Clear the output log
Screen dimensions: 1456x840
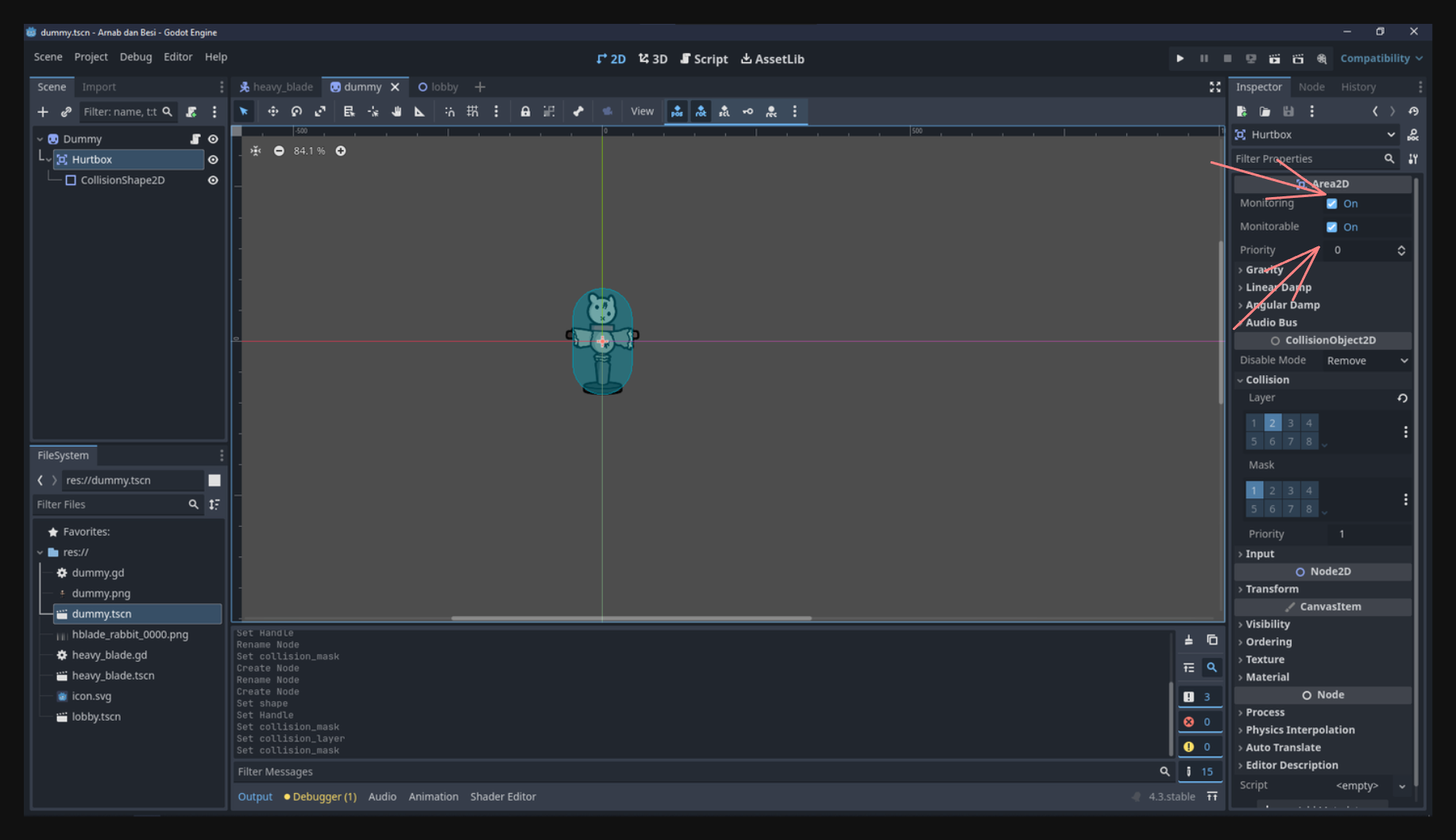1188,640
